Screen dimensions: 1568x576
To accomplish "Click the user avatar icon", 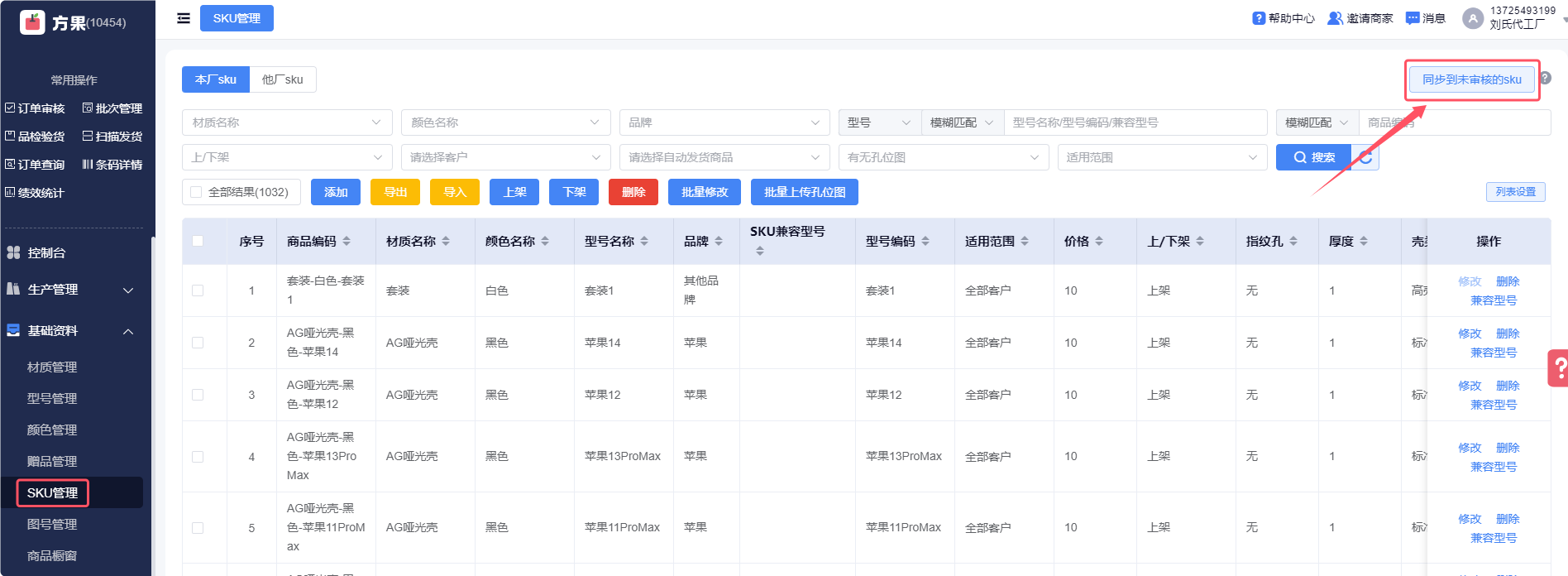I will 1473,18.
